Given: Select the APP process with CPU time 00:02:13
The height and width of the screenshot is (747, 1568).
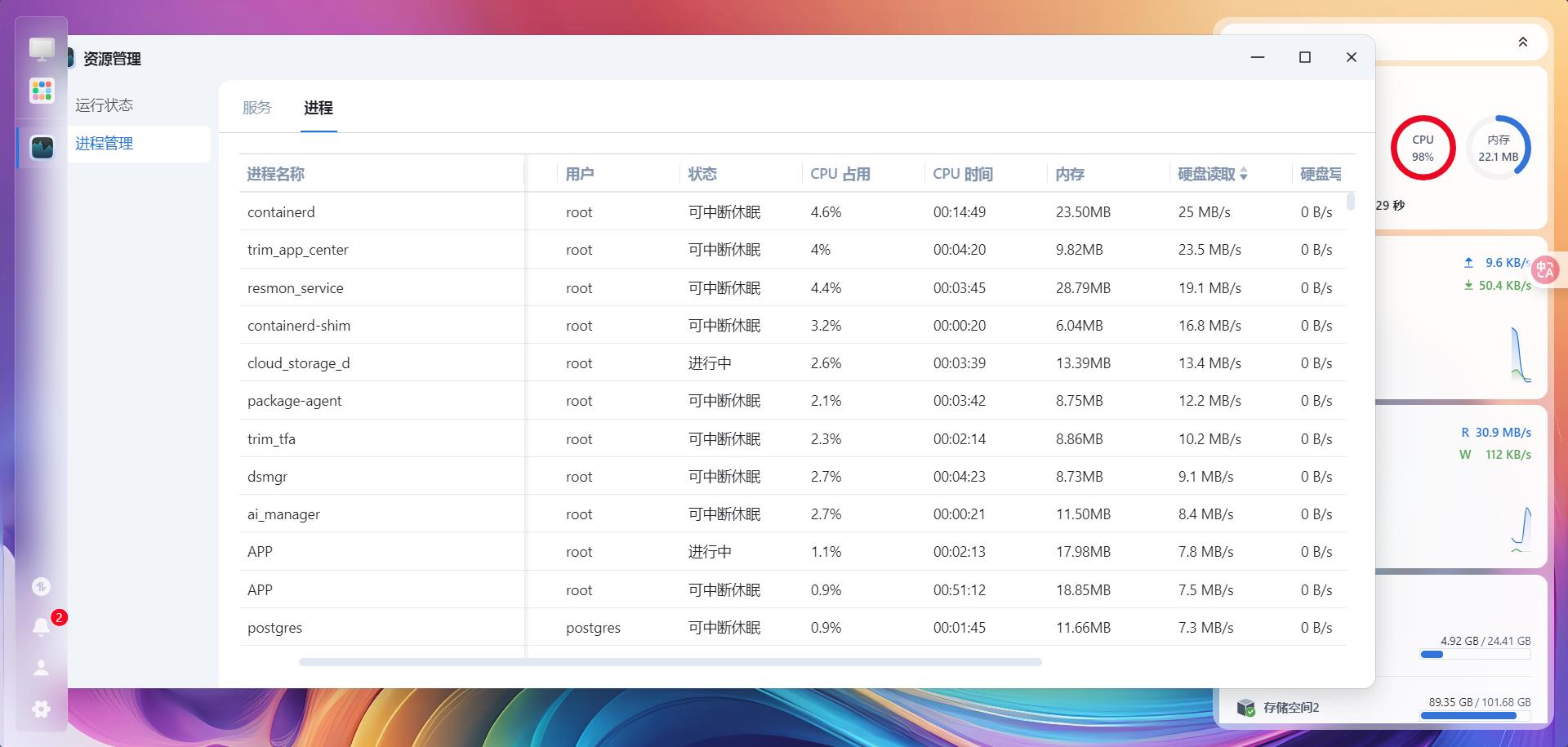Looking at the screenshot, I should tap(261, 552).
